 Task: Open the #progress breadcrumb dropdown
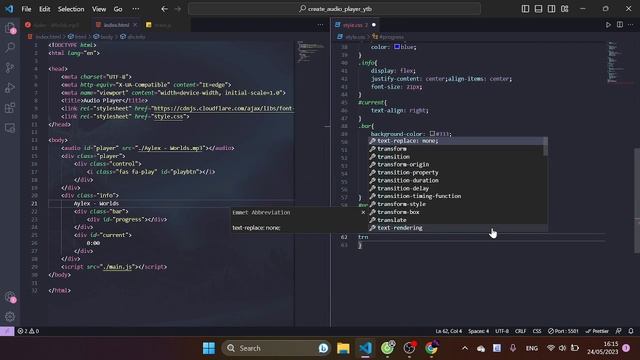click(388, 37)
